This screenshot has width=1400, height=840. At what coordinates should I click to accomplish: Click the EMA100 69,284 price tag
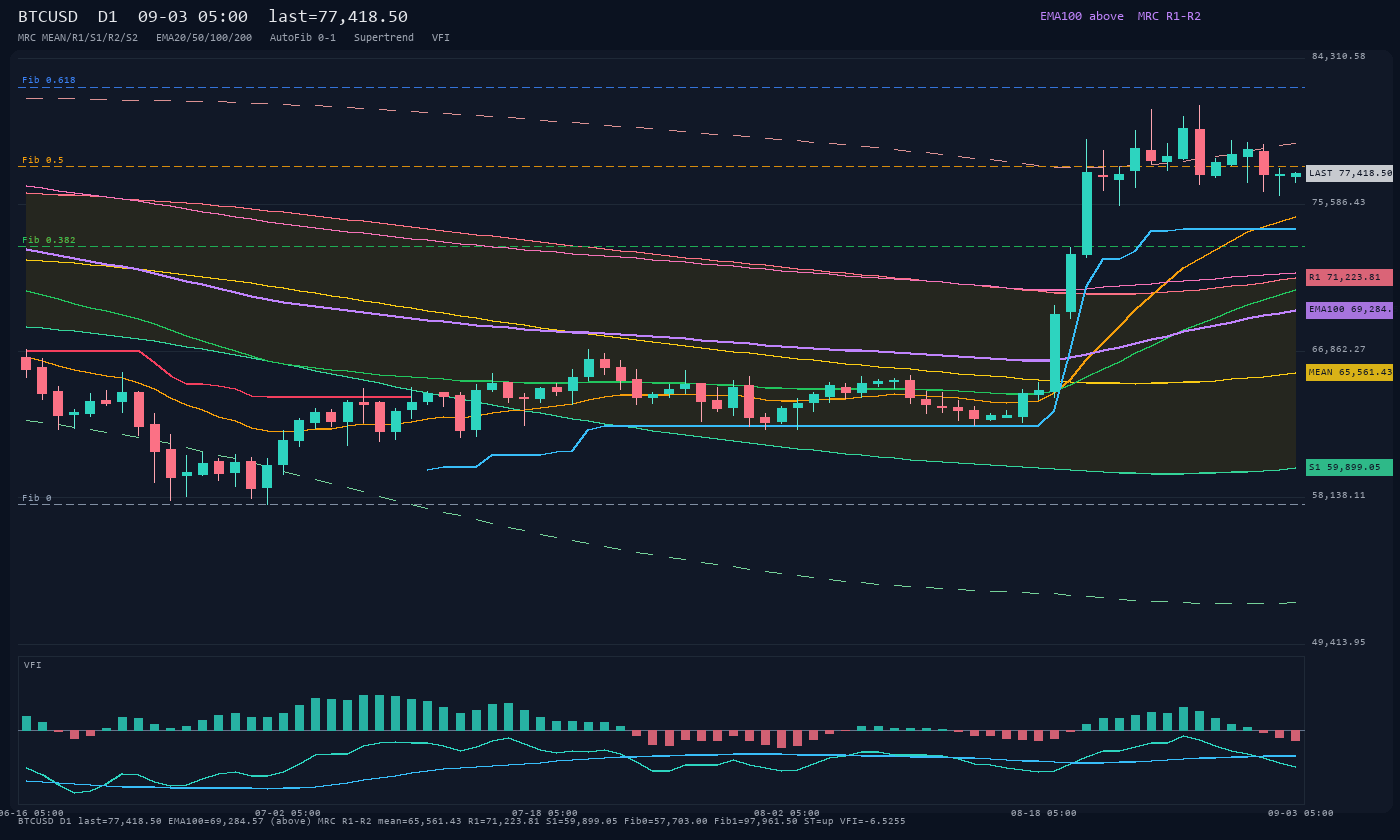pos(1349,310)
